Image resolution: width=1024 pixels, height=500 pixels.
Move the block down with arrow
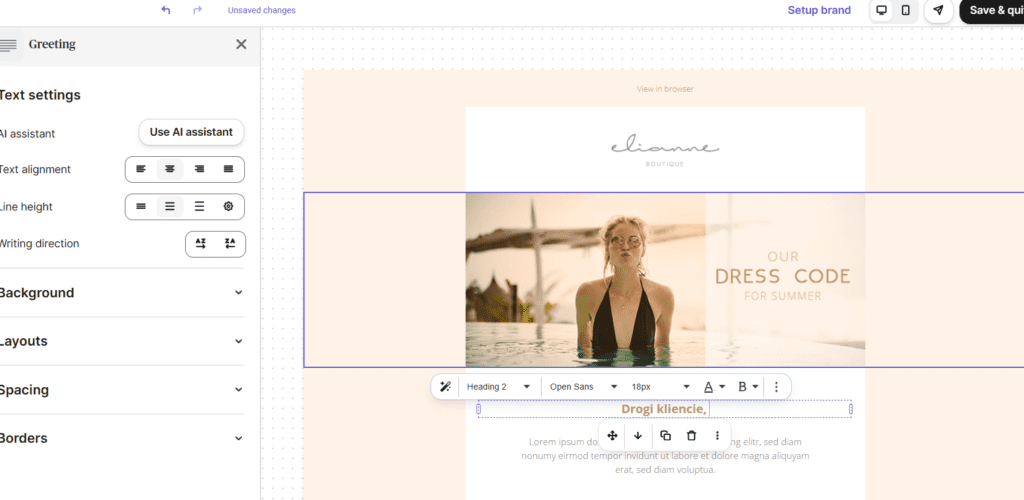point(638,436)
